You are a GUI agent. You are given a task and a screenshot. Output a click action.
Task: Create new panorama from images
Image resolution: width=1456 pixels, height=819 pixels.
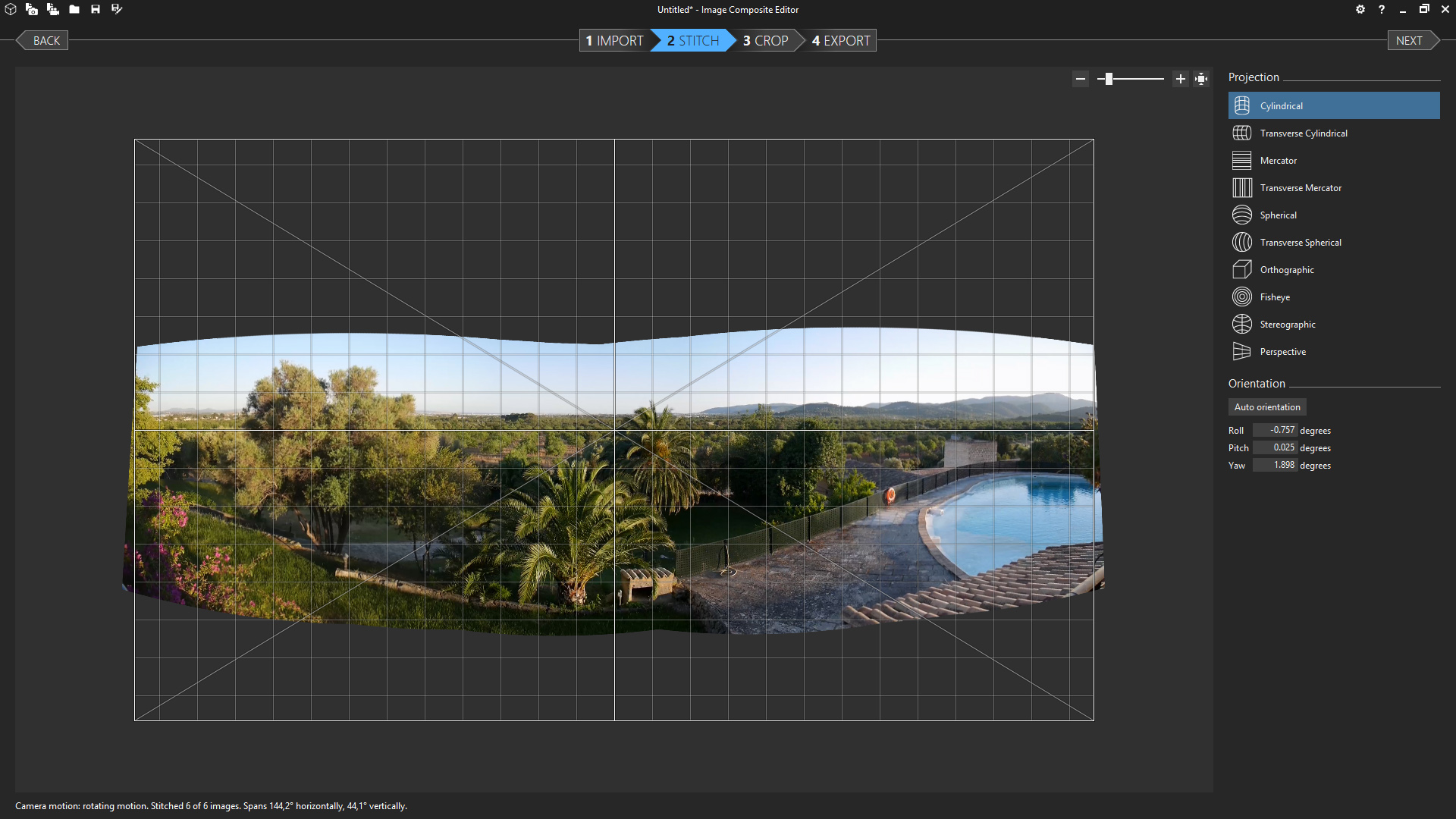pos(32,9)
